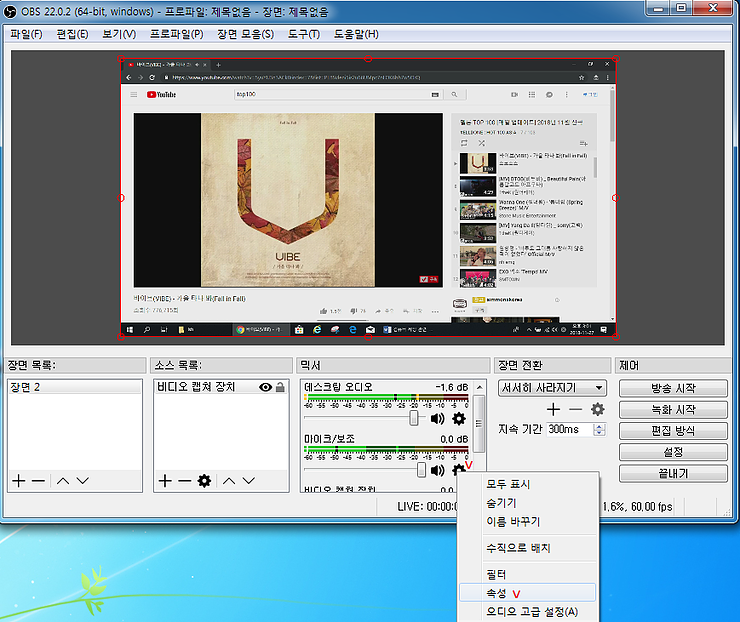
Task: Toggle lock on 비디오 캡쳐 장치 source
Action: click(280, 387)
